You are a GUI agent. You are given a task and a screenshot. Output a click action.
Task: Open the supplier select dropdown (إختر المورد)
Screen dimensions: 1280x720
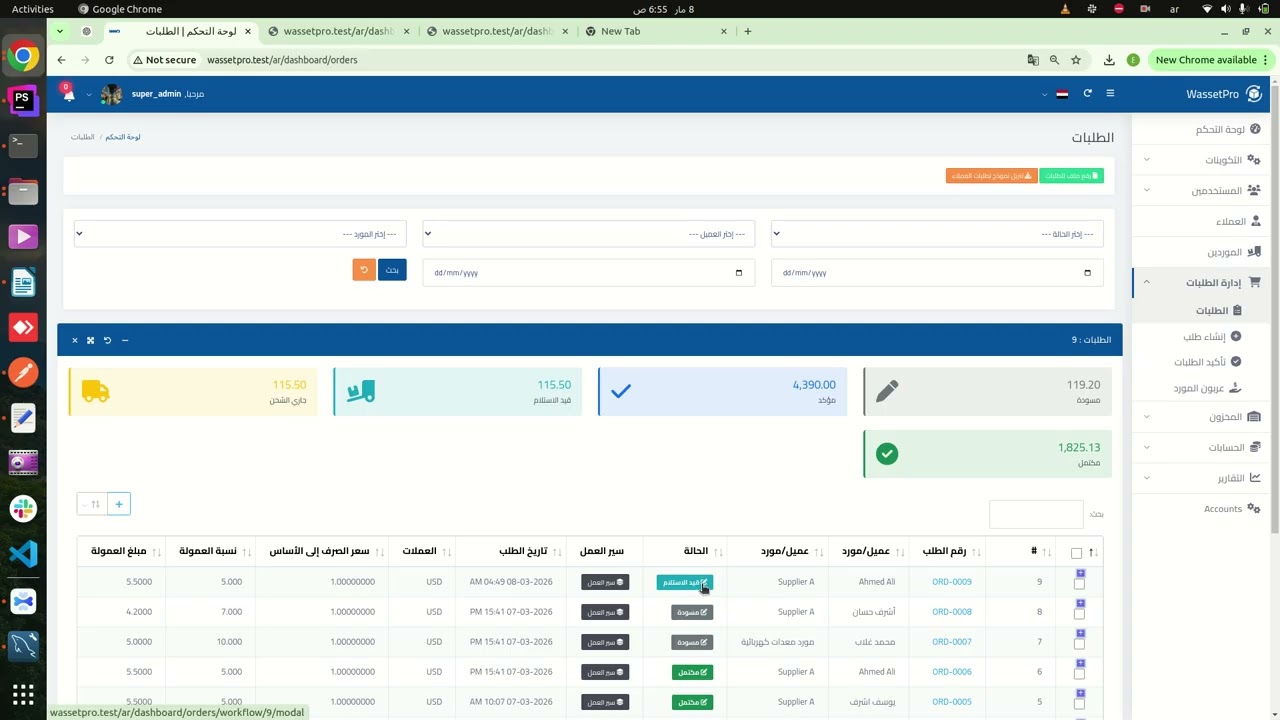[x=240, y=234]
